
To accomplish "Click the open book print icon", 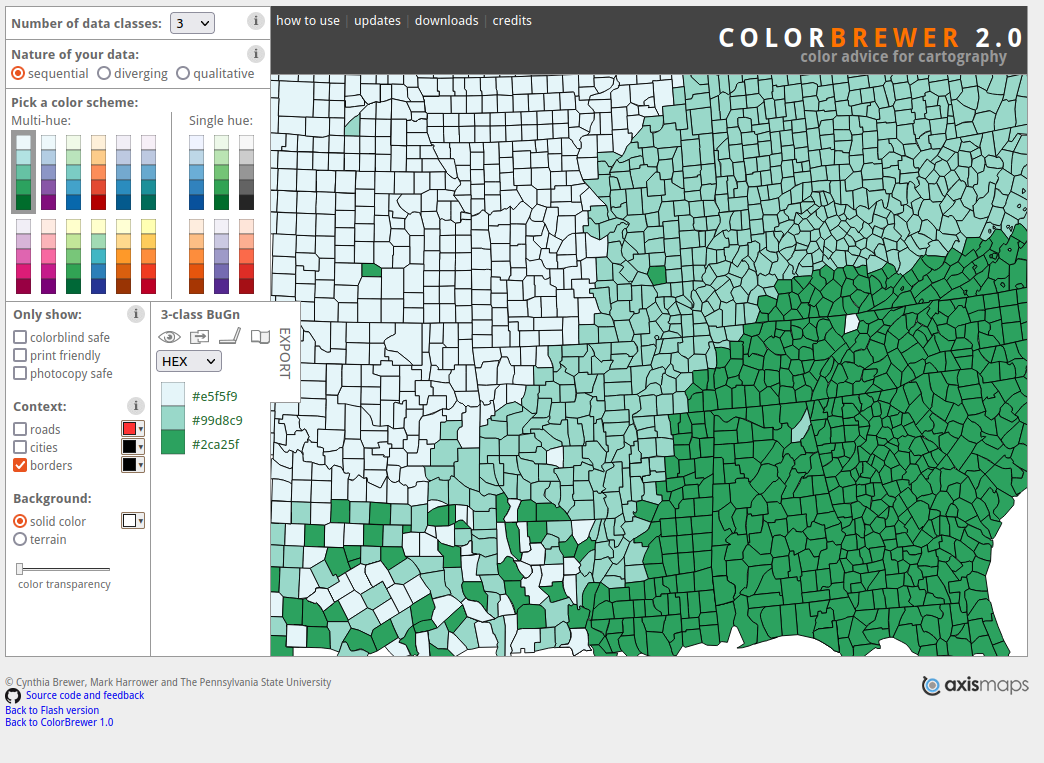I will tap(260, 337).
